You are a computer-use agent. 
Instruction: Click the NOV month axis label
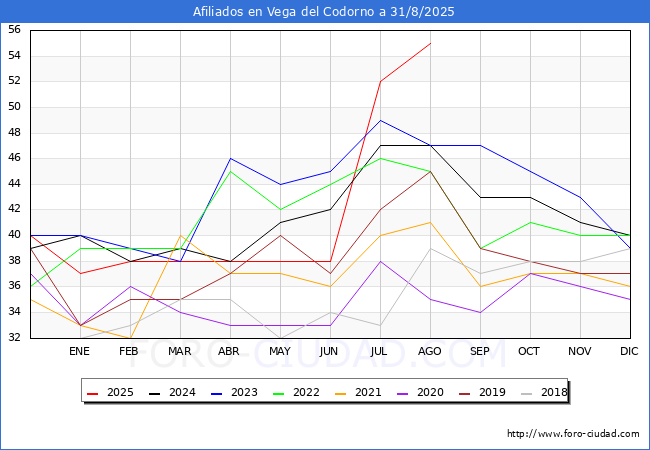click(580, 352)
